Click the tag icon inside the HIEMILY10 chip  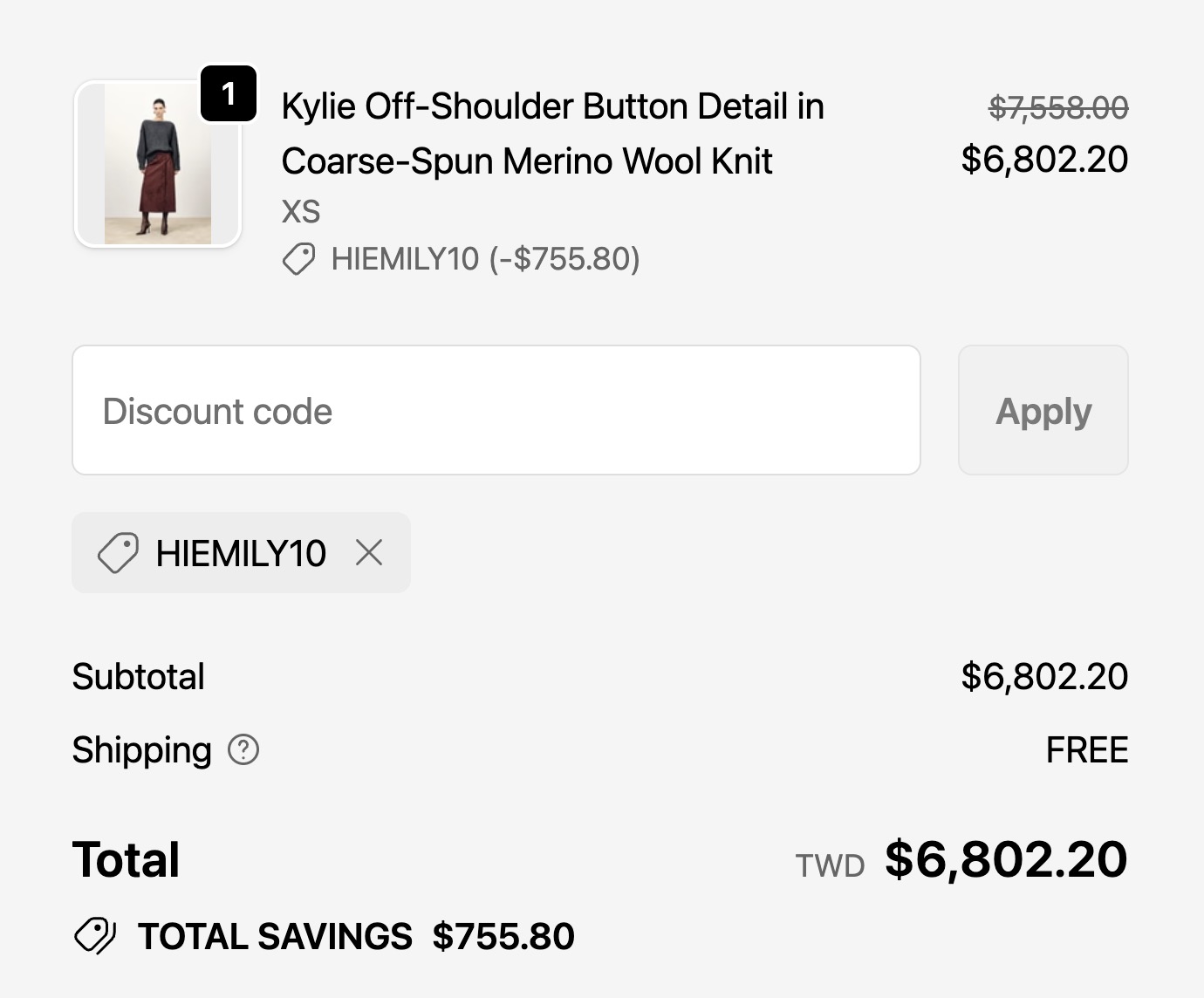118,552
